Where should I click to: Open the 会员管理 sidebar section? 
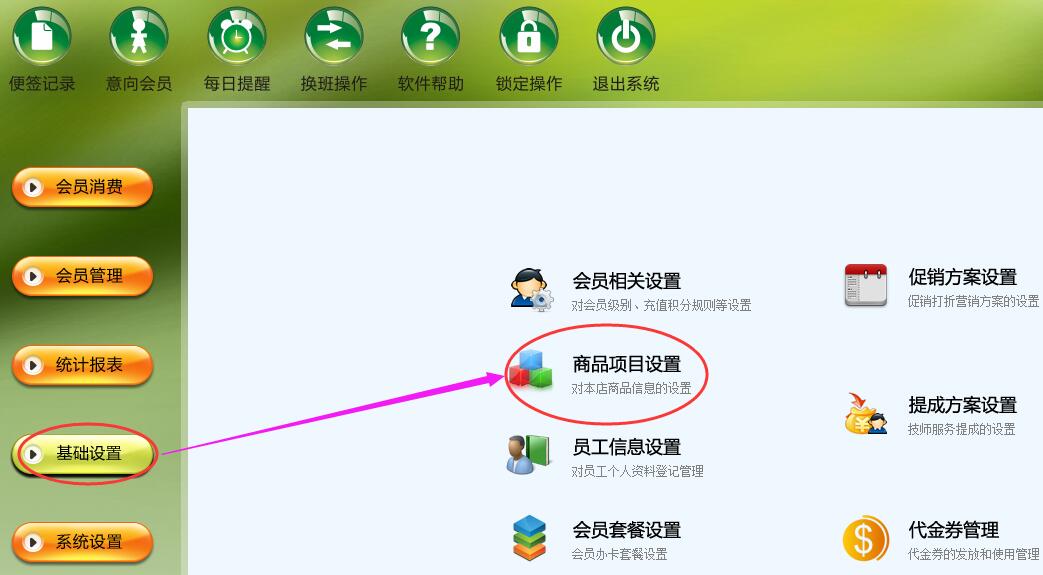[x=82, y=276]
